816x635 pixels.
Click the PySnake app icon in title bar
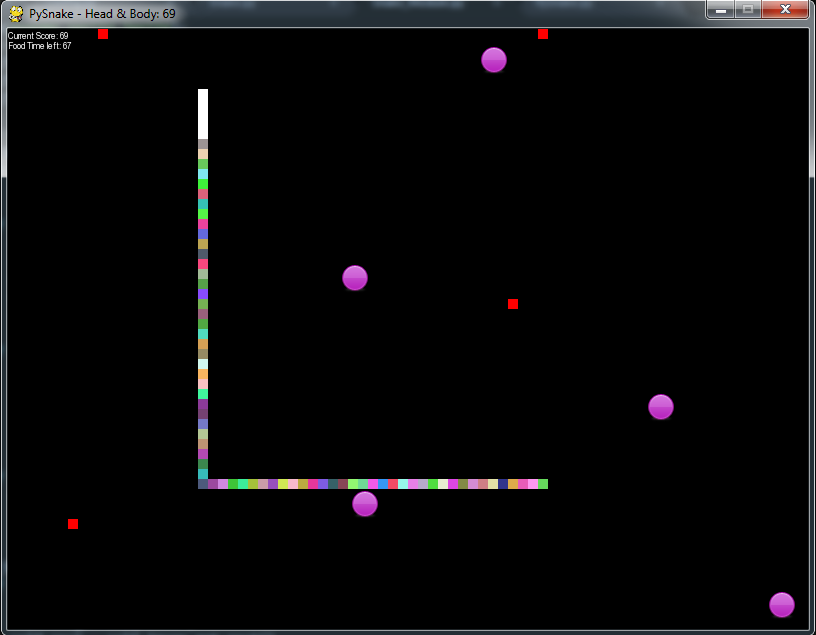(x=16, y=14)
